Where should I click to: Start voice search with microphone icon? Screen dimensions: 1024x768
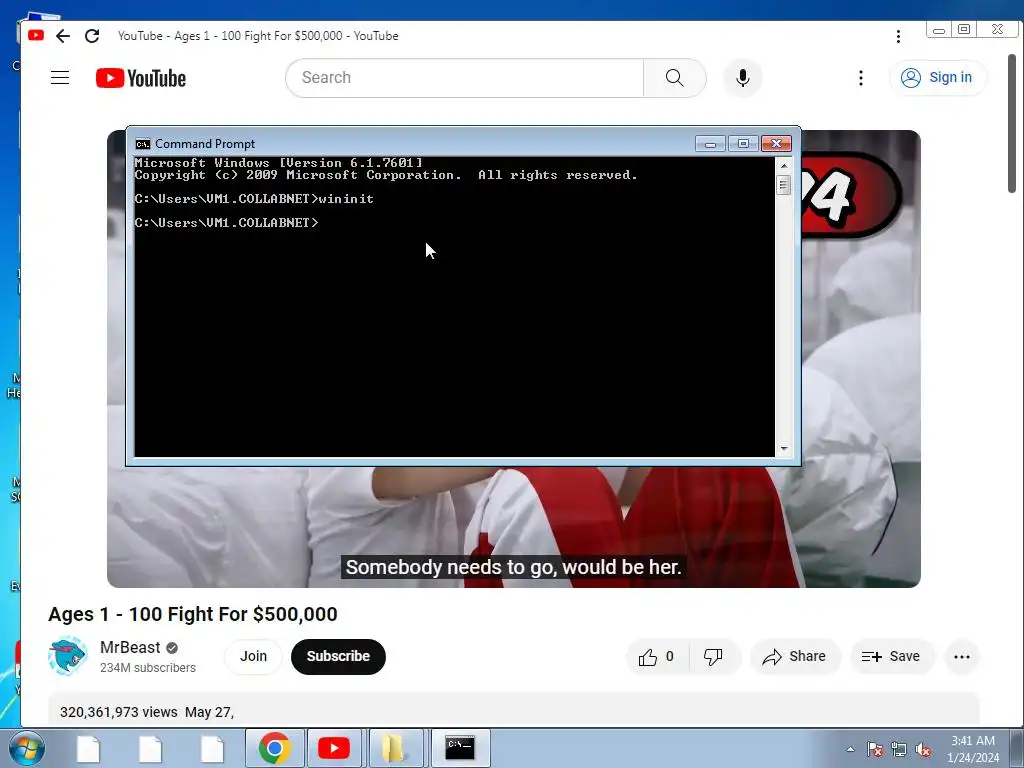[743, 78]
